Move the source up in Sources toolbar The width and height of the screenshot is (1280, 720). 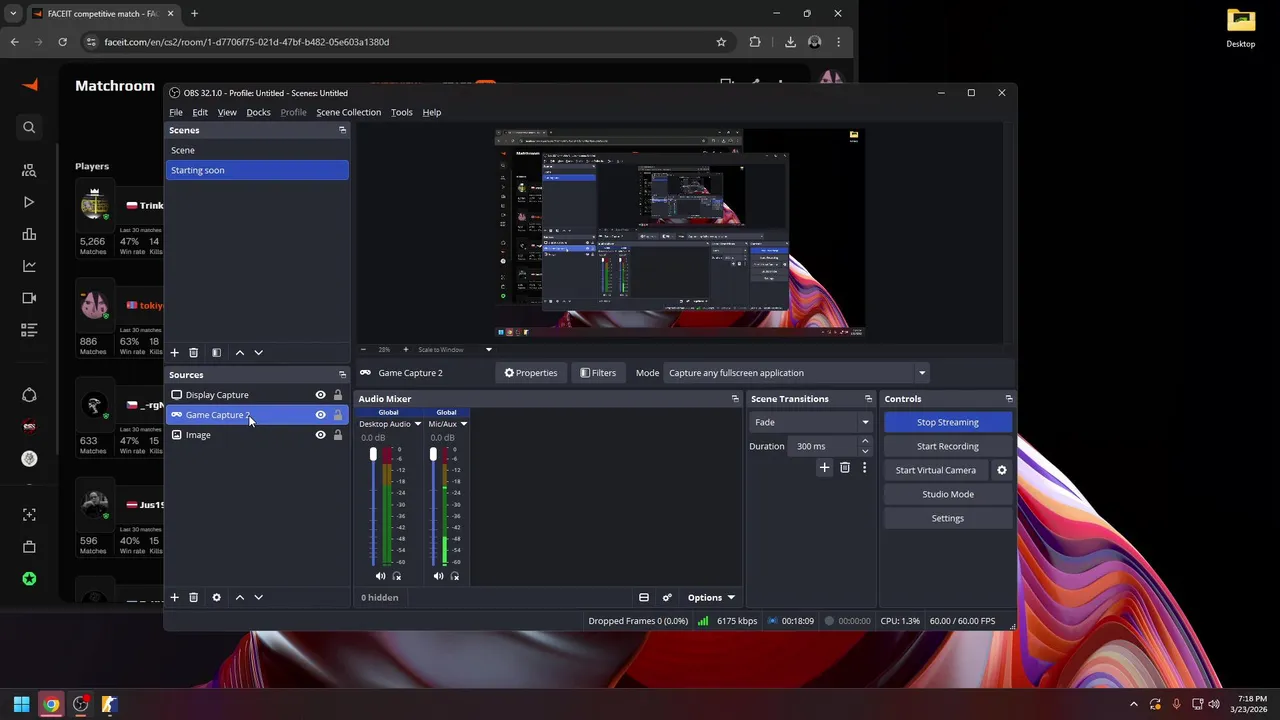(x=240, y=597)
